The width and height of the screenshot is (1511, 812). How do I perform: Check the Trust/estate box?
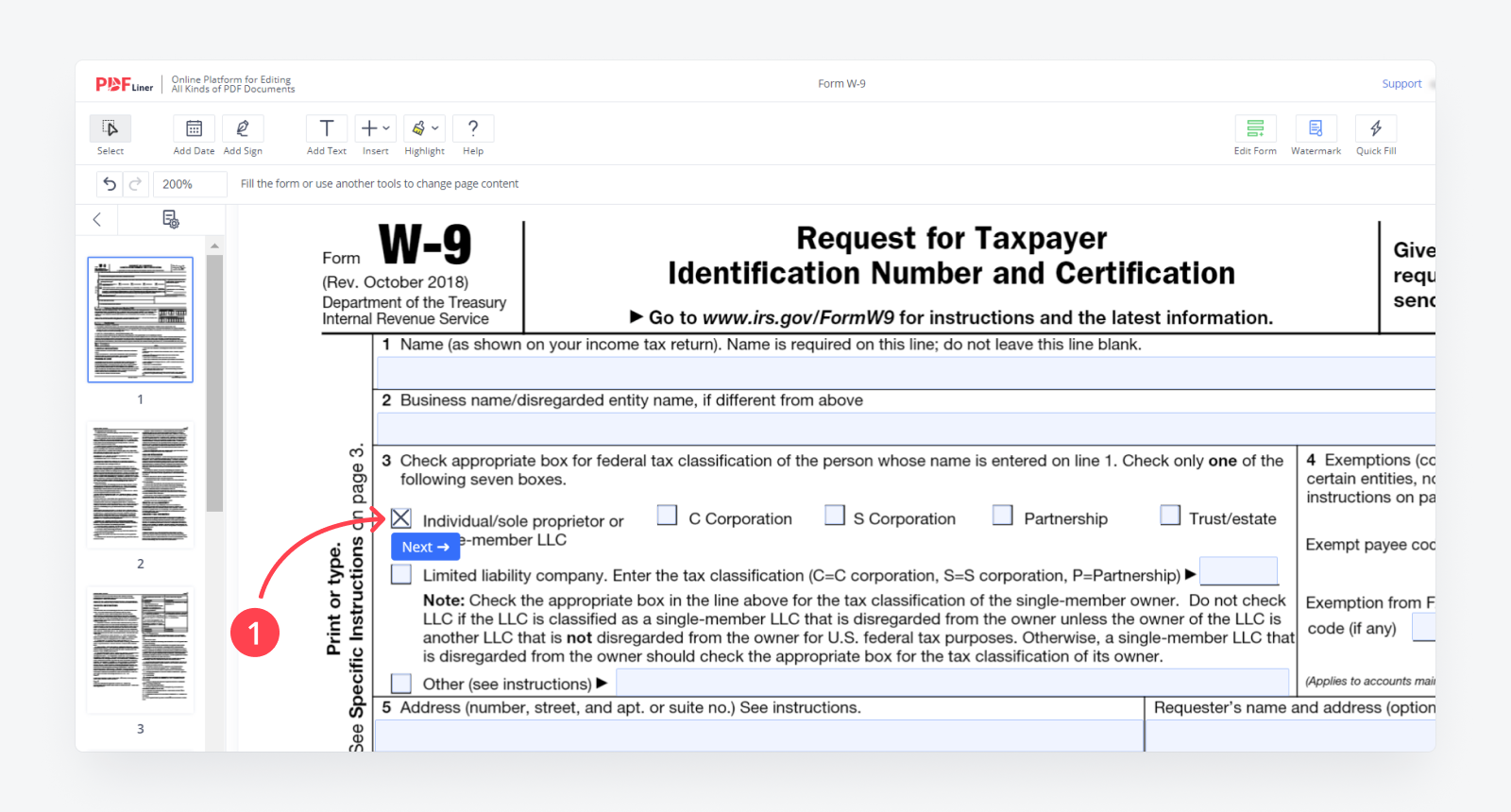pos(1170,515)
